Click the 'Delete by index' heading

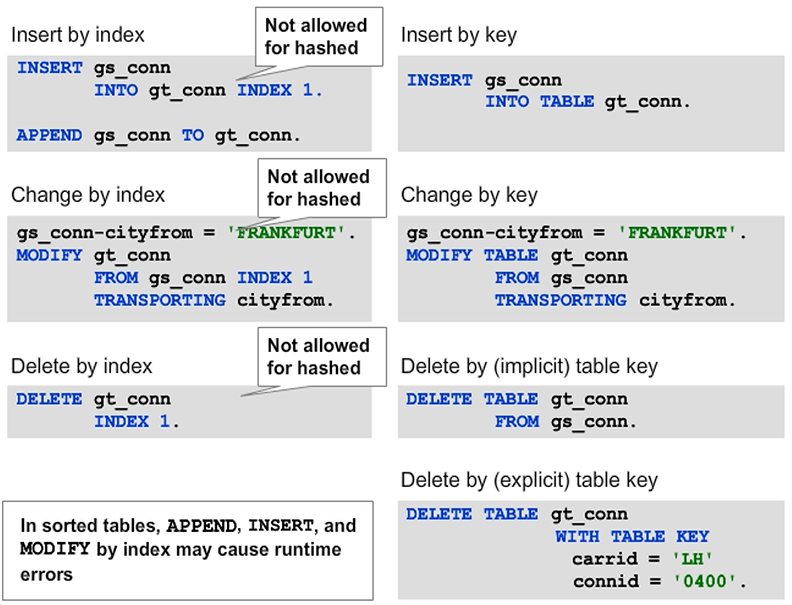tap(82, 365)
